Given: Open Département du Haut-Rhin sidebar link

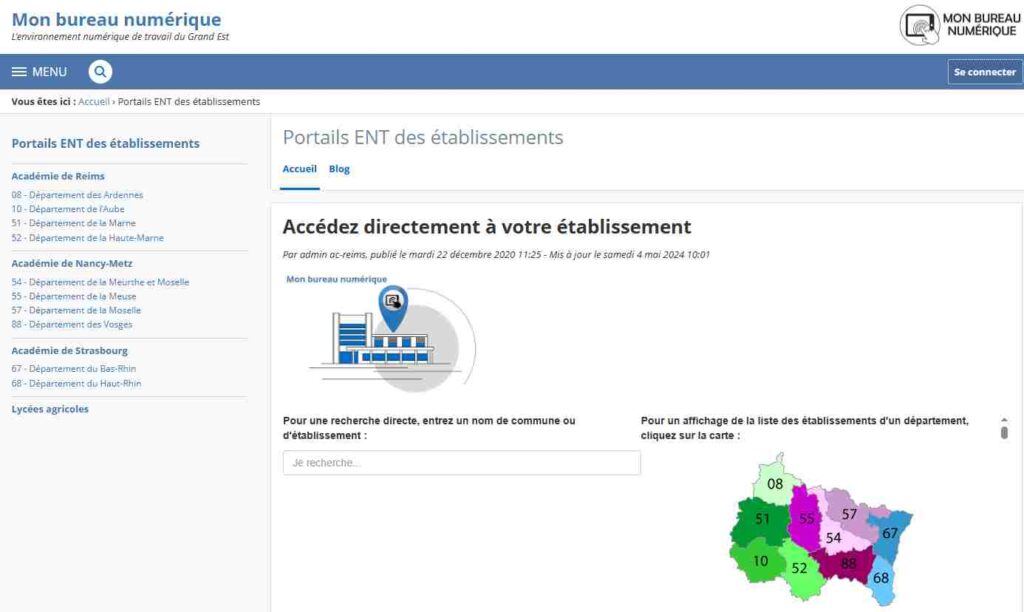Looking at the screenshot, I should coord(76,383).
